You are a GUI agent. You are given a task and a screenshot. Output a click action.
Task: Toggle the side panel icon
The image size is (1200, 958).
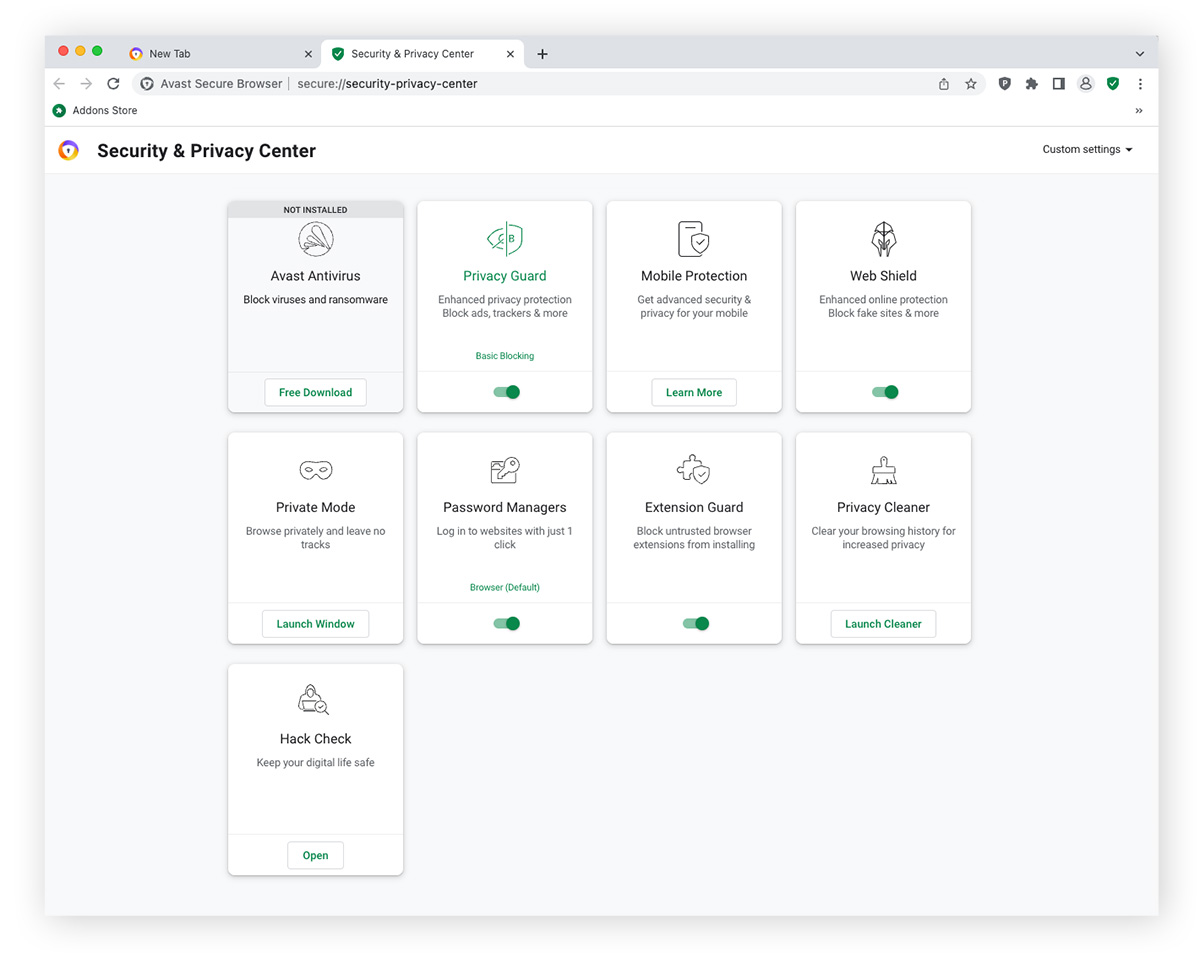pyautogui.click(x=1058, y=84)
